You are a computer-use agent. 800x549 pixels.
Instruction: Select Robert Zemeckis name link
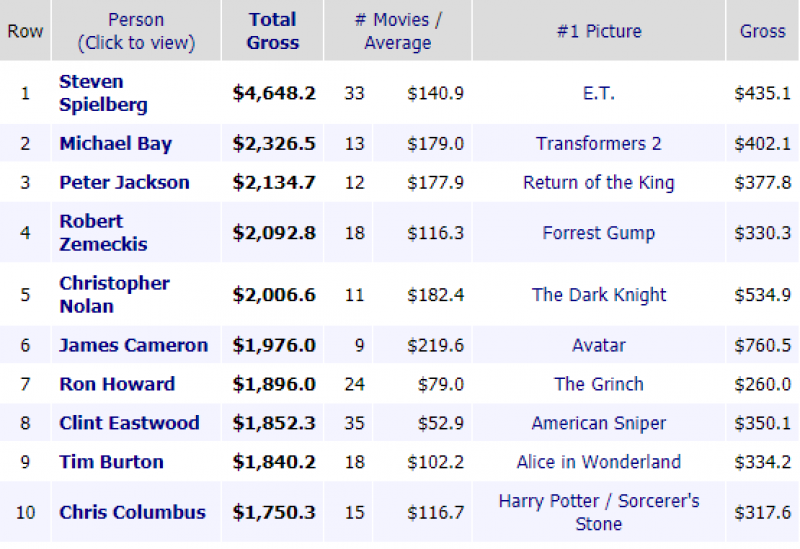click(x=103, y=233)
